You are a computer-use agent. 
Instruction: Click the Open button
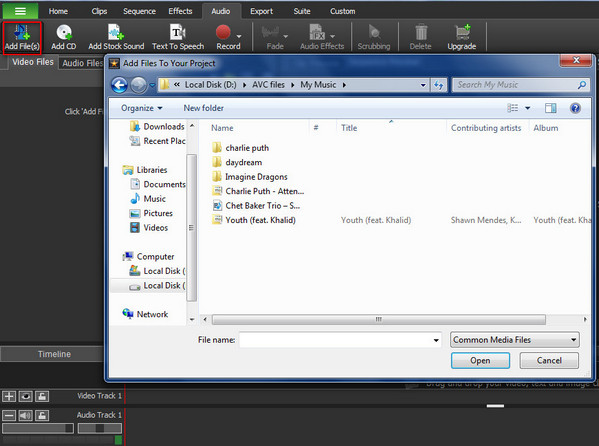[480, 360]
